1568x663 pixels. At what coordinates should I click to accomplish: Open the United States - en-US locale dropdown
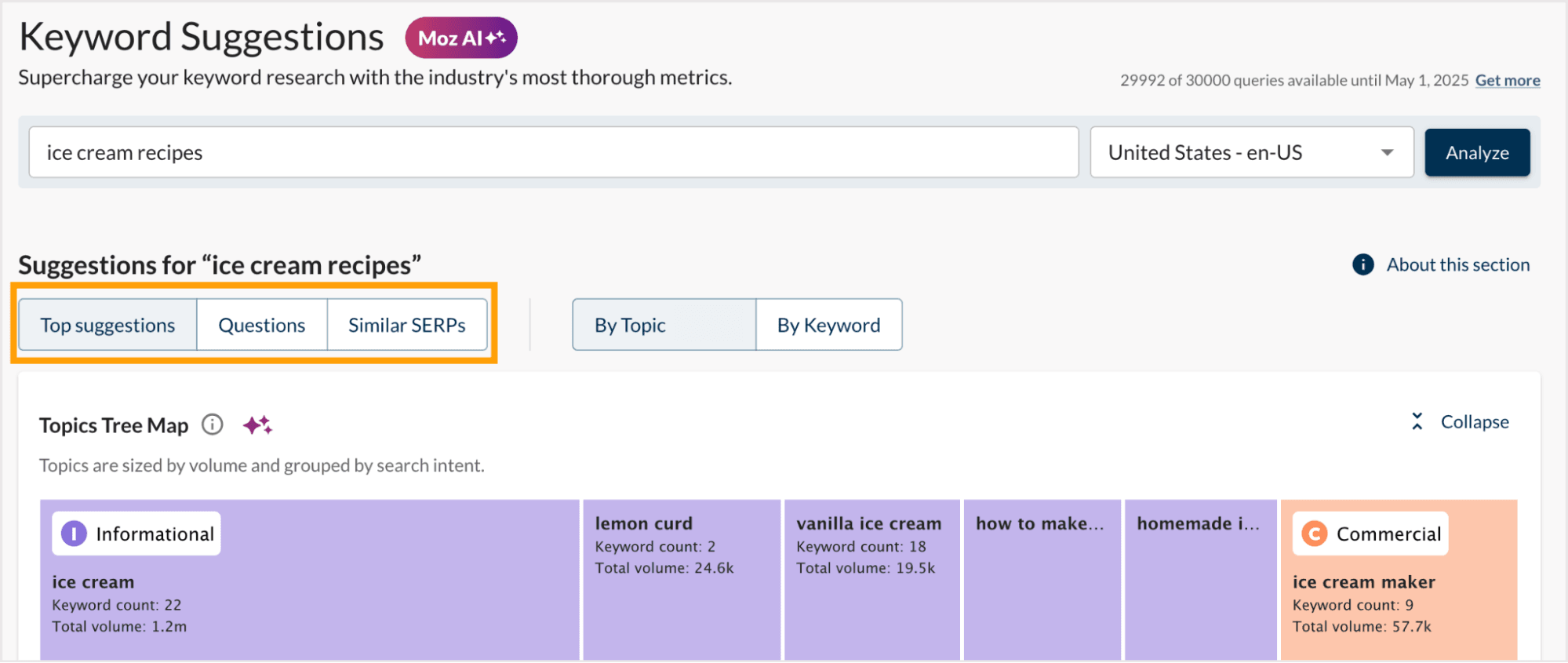1387,152
